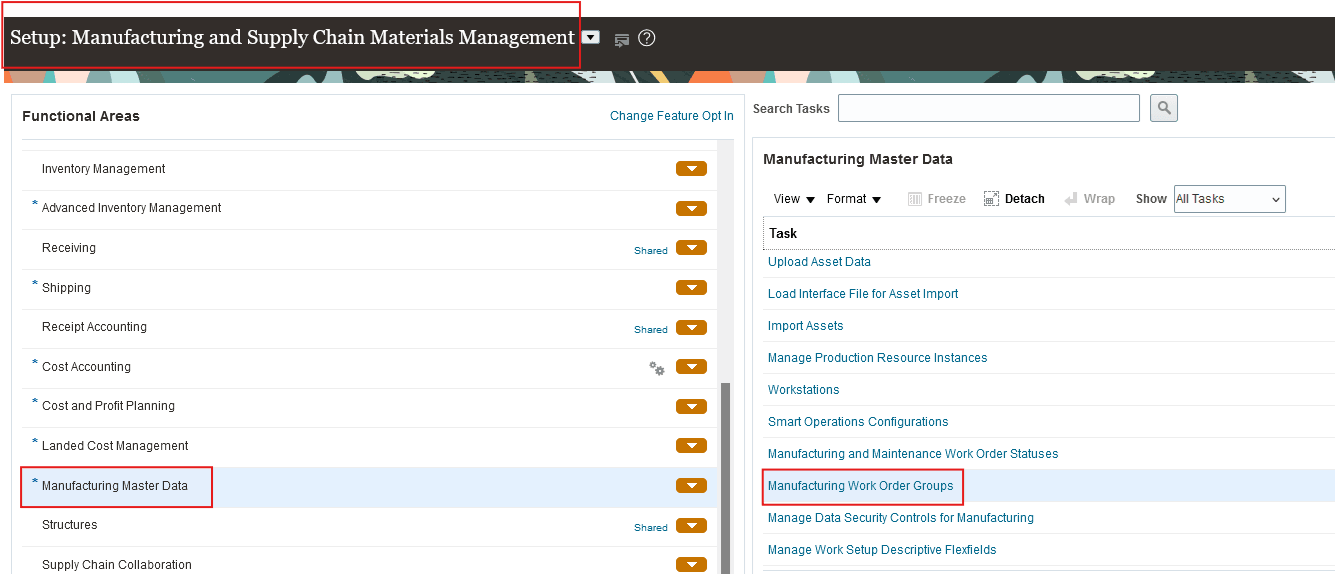
Task: Click the icon beside the setup dropdown
Action: point(621,40)
